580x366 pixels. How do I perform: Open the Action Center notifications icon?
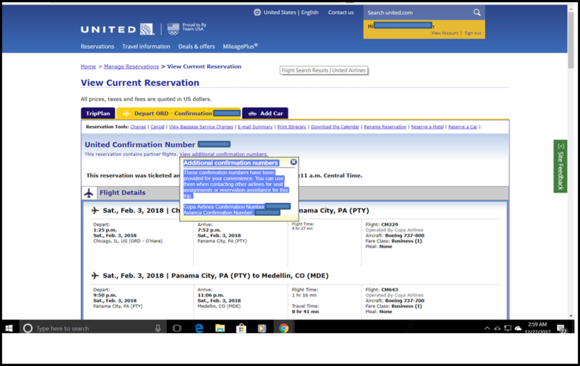tap(562, 328)
